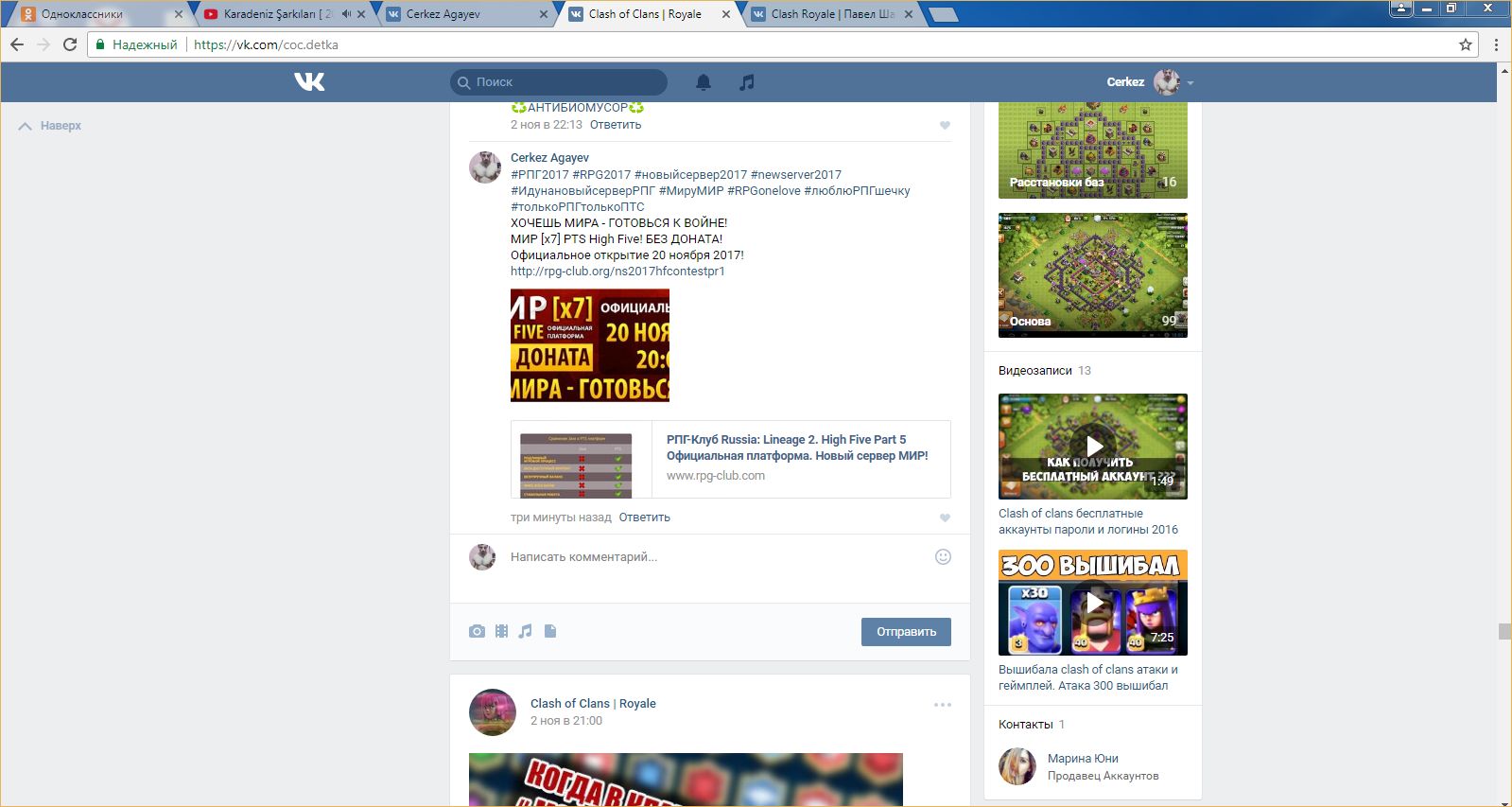Reply to the comment from three minutes ago

pos(645,518)
